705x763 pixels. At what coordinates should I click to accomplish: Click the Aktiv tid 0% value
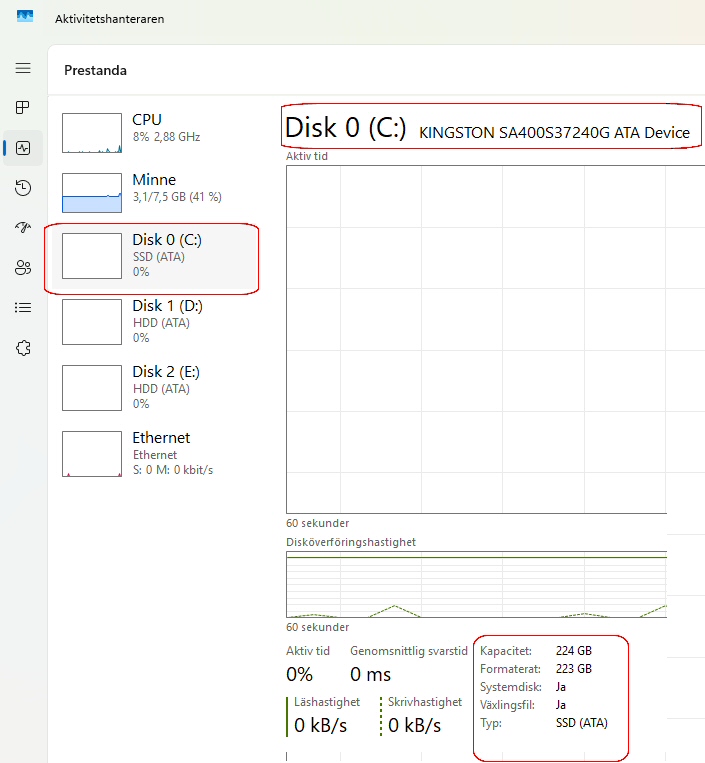tap(299, 674)
